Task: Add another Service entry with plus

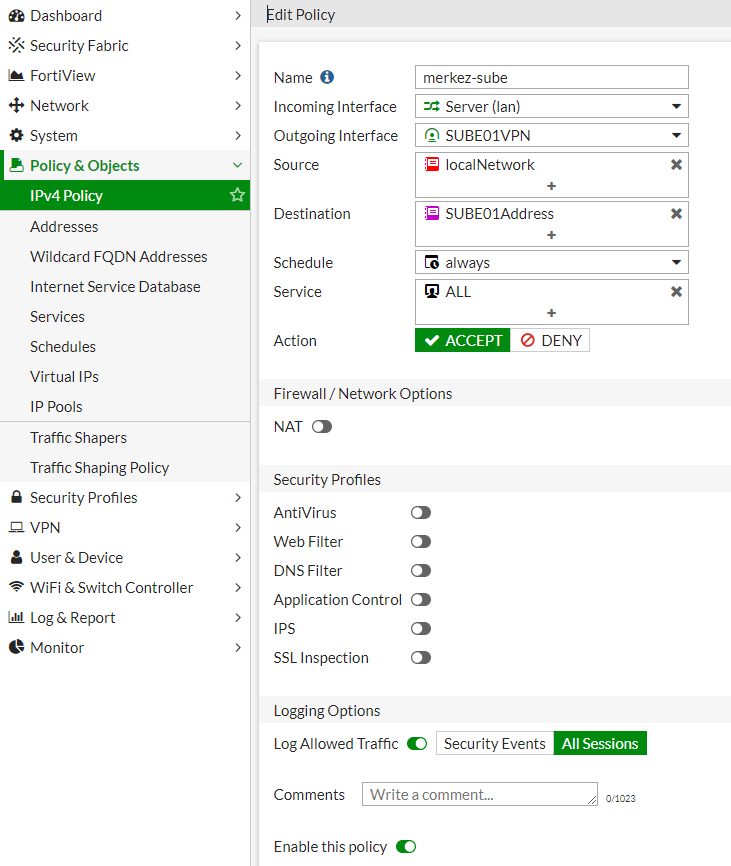Action: tap(551, 313)
